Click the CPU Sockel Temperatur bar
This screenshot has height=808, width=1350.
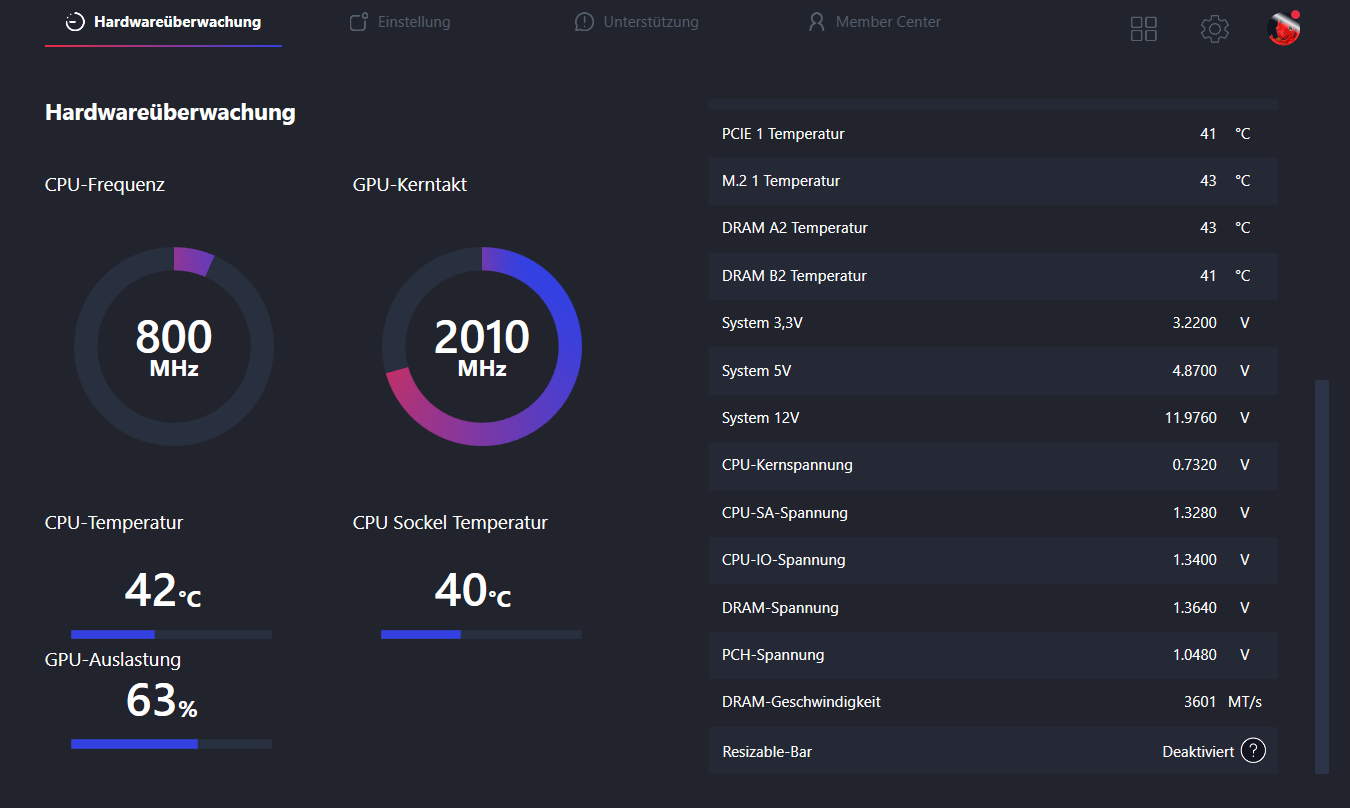(481, 634)
